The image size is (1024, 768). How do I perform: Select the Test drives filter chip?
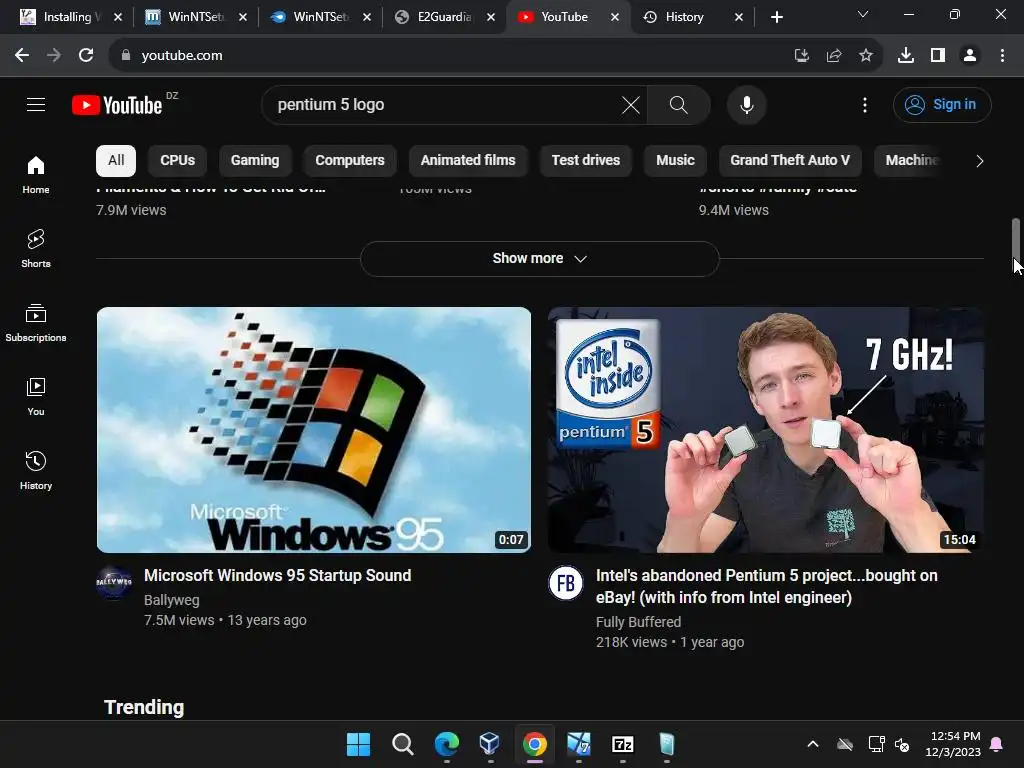click(586, 161)
